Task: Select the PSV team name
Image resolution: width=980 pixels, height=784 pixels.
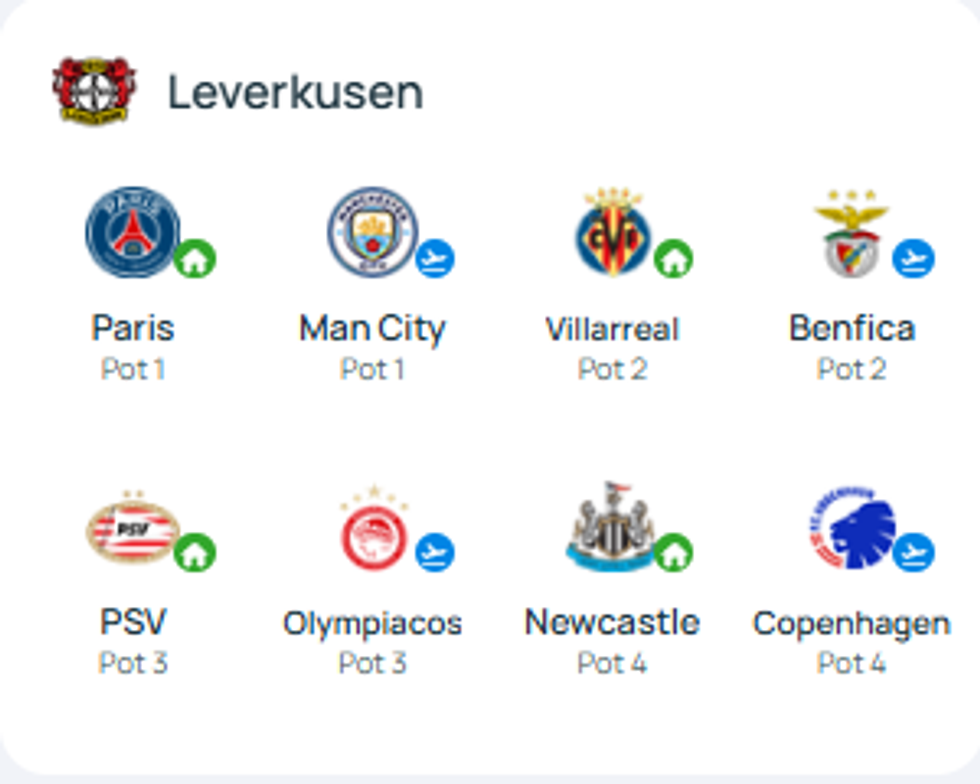Action: click(x=133, y=622)
